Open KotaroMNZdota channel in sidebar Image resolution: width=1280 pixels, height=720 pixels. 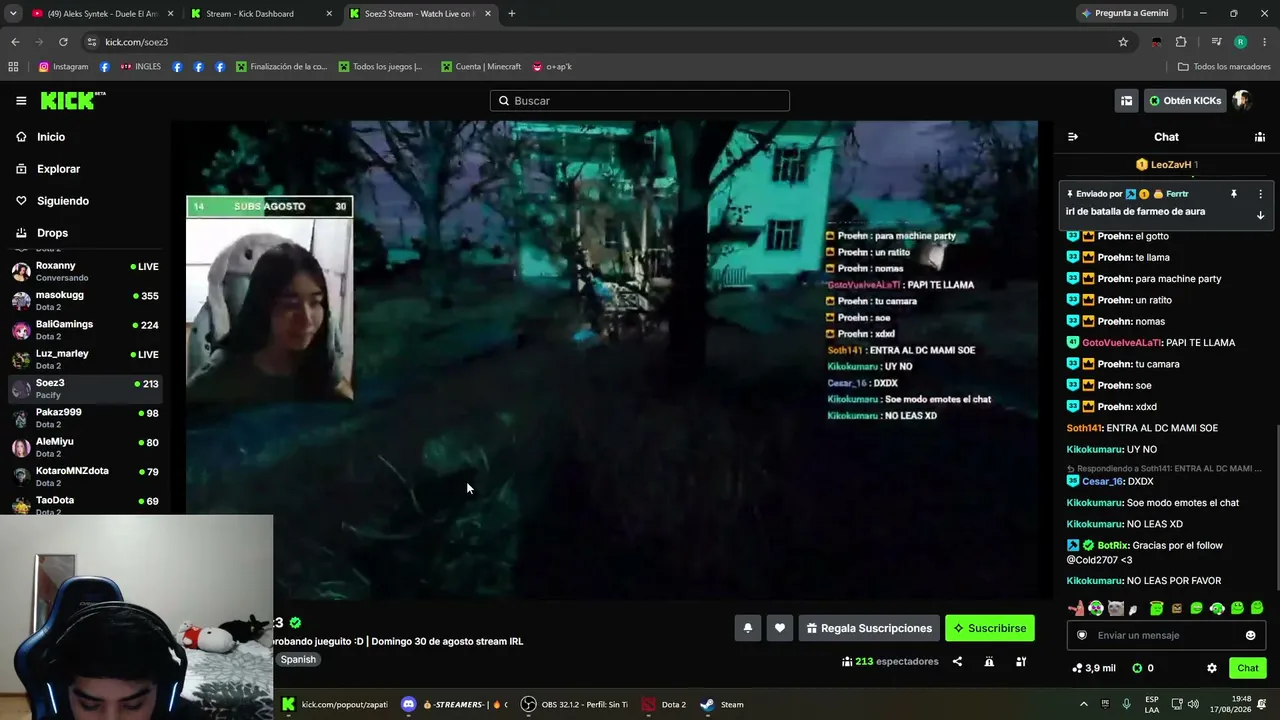(85, 476)
